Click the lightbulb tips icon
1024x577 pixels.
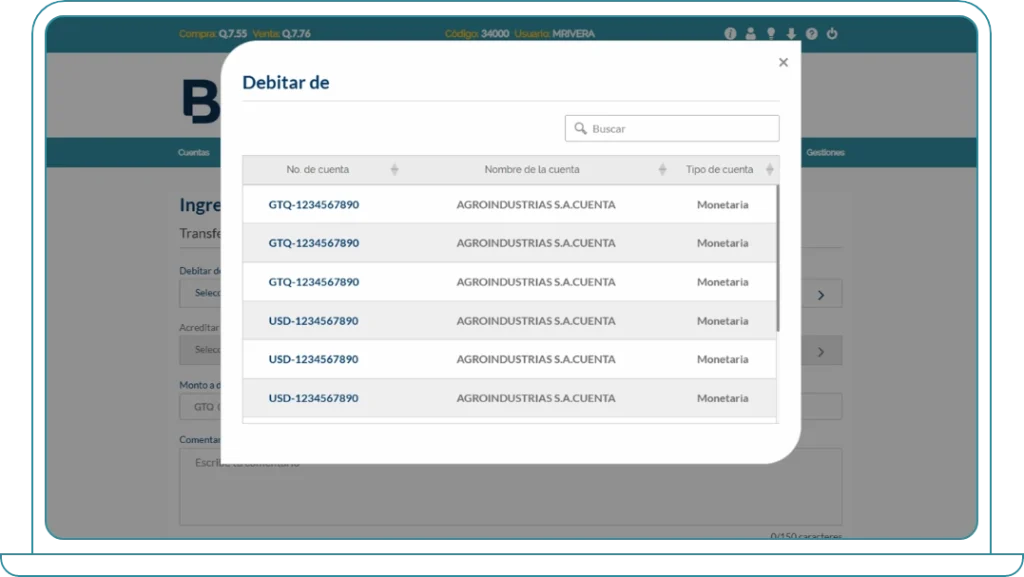(x=771, y=34)
